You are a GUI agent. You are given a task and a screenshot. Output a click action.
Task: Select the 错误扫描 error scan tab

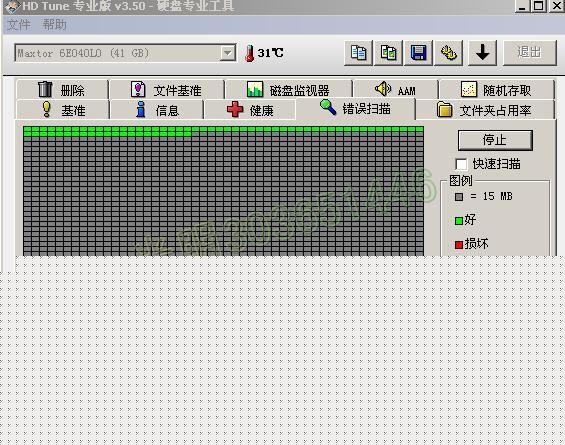355,108
